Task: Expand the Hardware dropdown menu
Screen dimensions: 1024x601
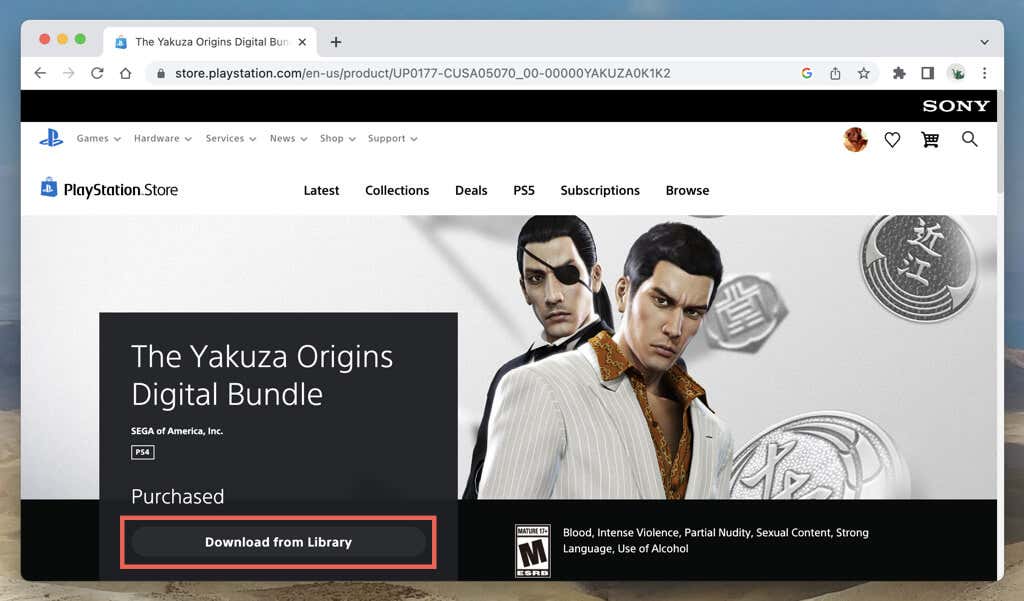Action: [x=163, y=138]
